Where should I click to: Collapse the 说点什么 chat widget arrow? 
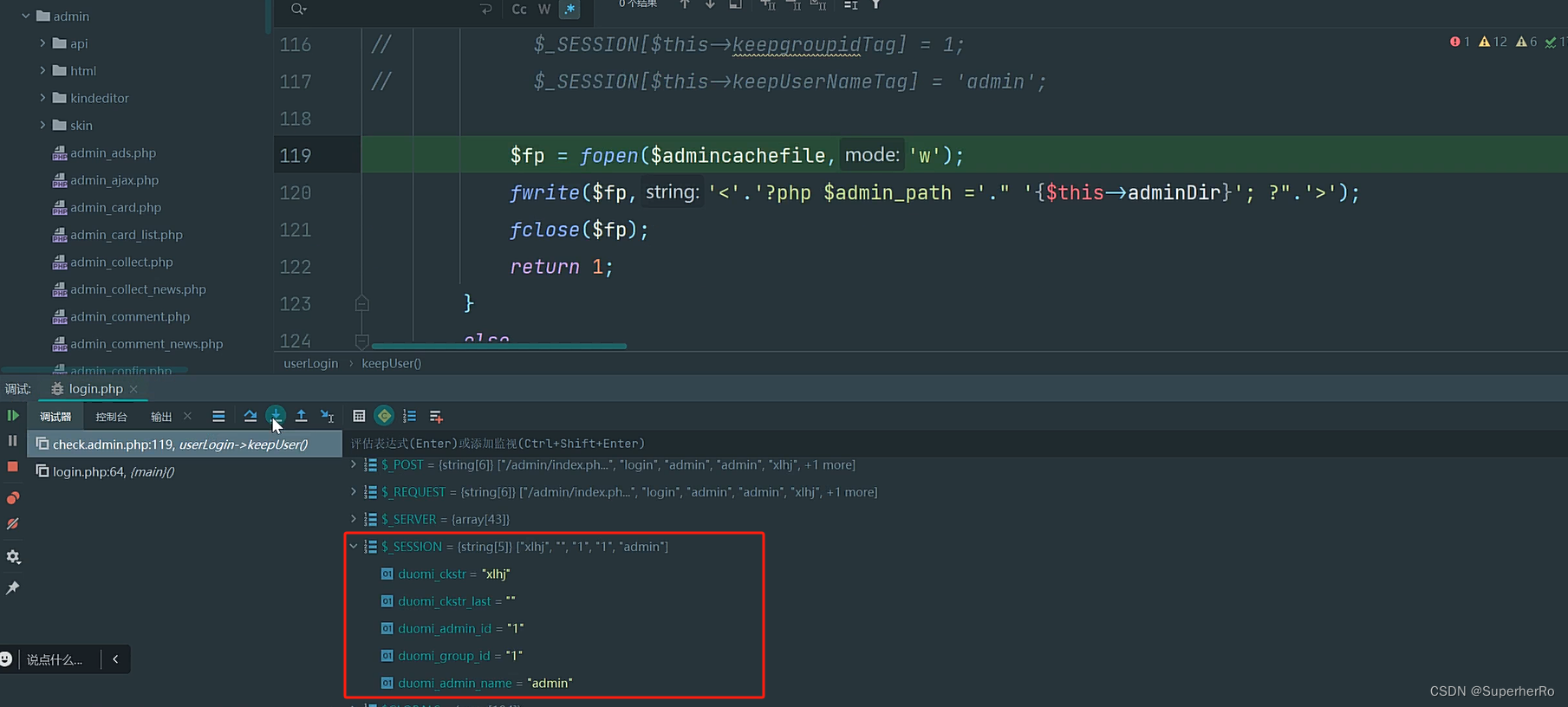[x=115, y=659]
